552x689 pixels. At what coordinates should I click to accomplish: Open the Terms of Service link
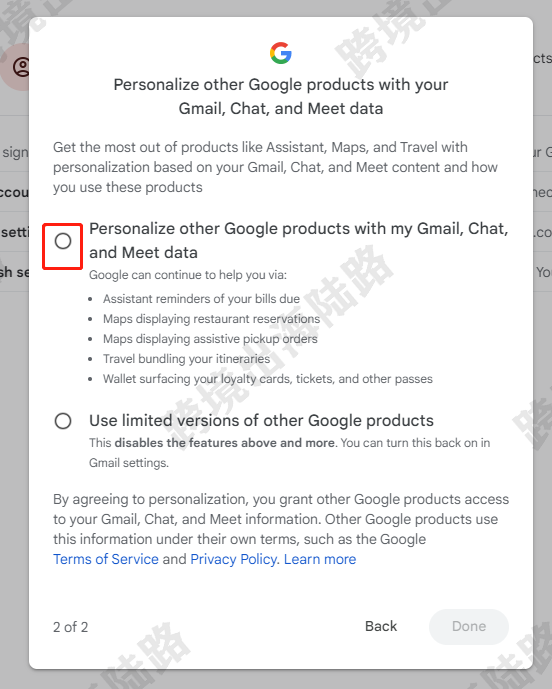(106, 559)
